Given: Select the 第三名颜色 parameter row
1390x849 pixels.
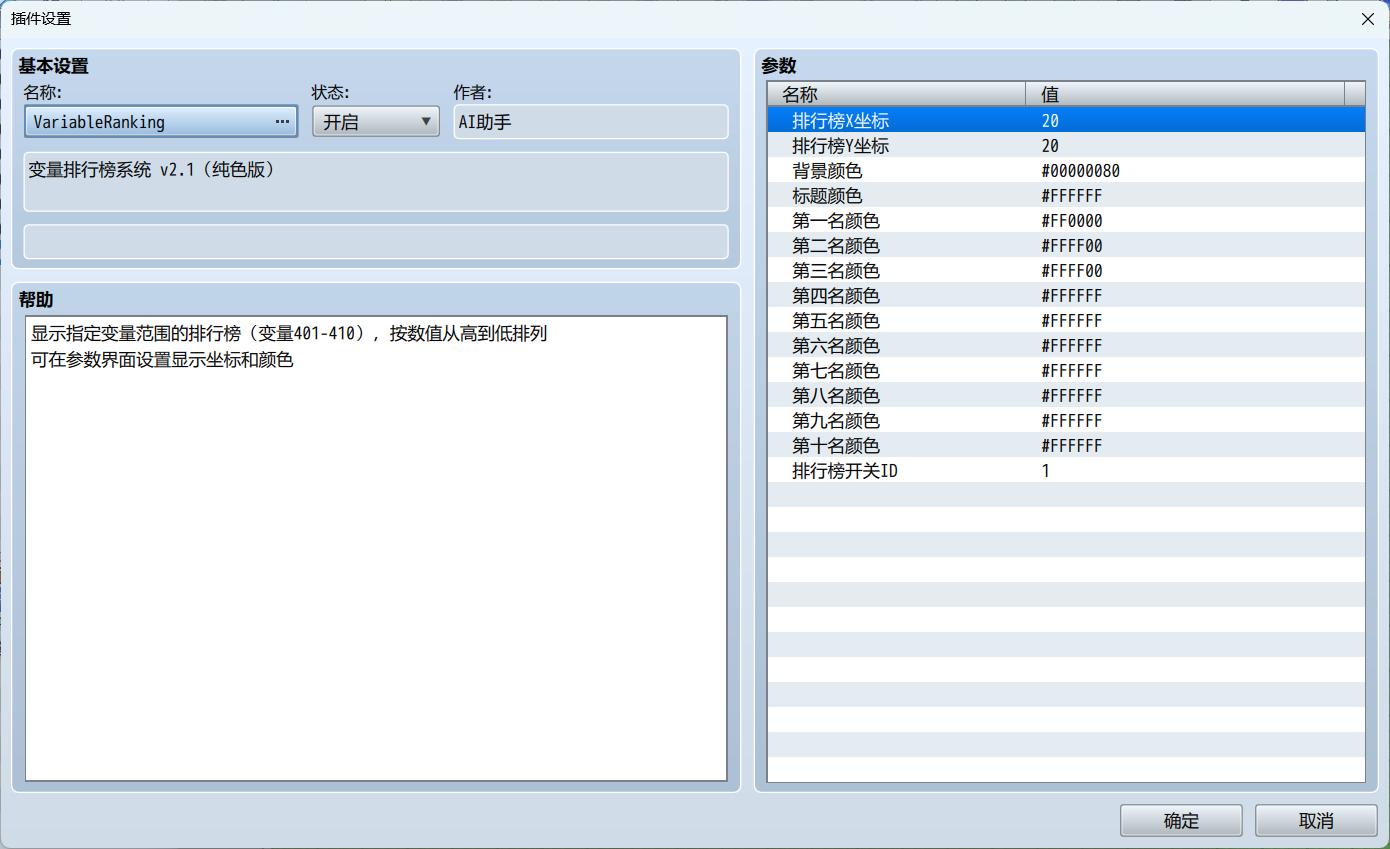Looking at the screenshot, I should point(1067,270).
